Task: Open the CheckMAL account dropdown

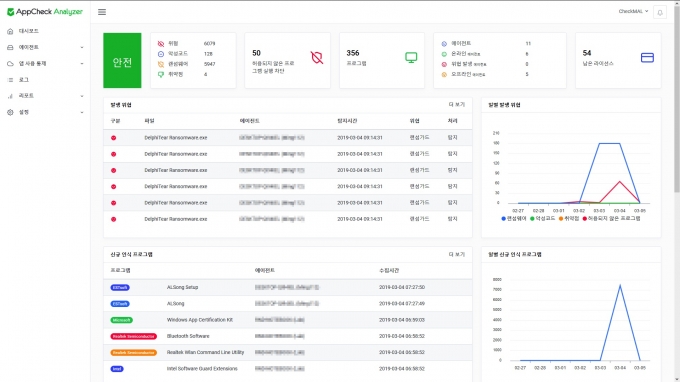Action: [x=633, y=12]
